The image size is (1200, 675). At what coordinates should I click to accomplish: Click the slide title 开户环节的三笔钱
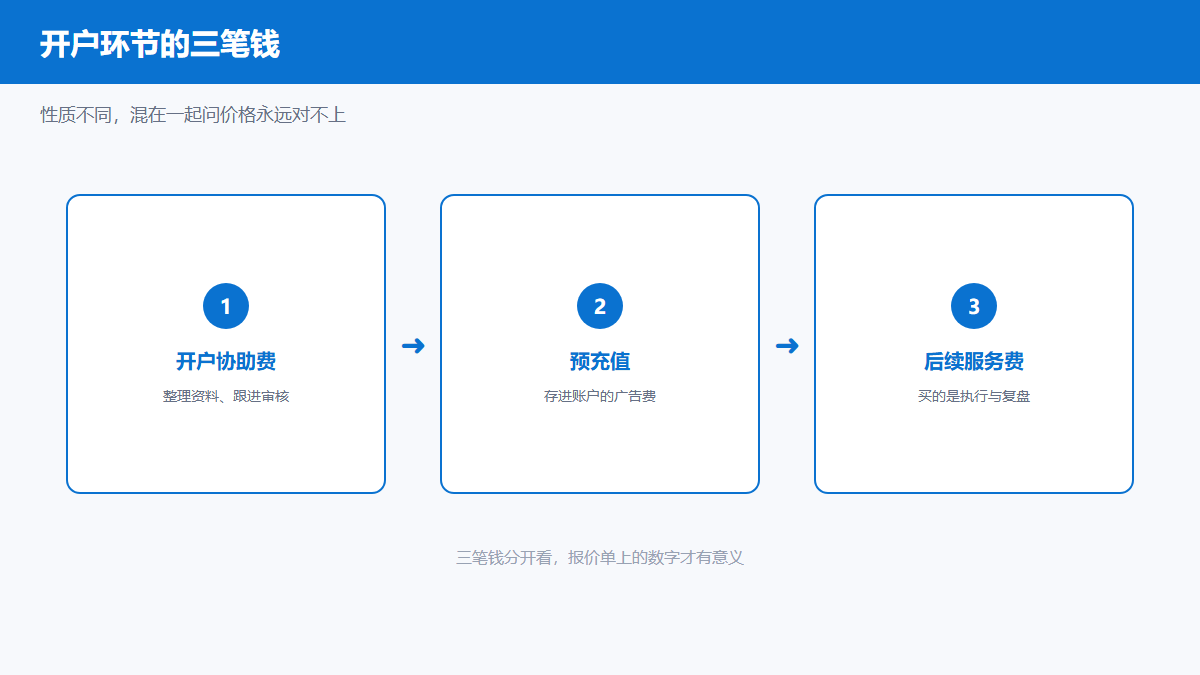pyautogui.click(x=160, y=44)
